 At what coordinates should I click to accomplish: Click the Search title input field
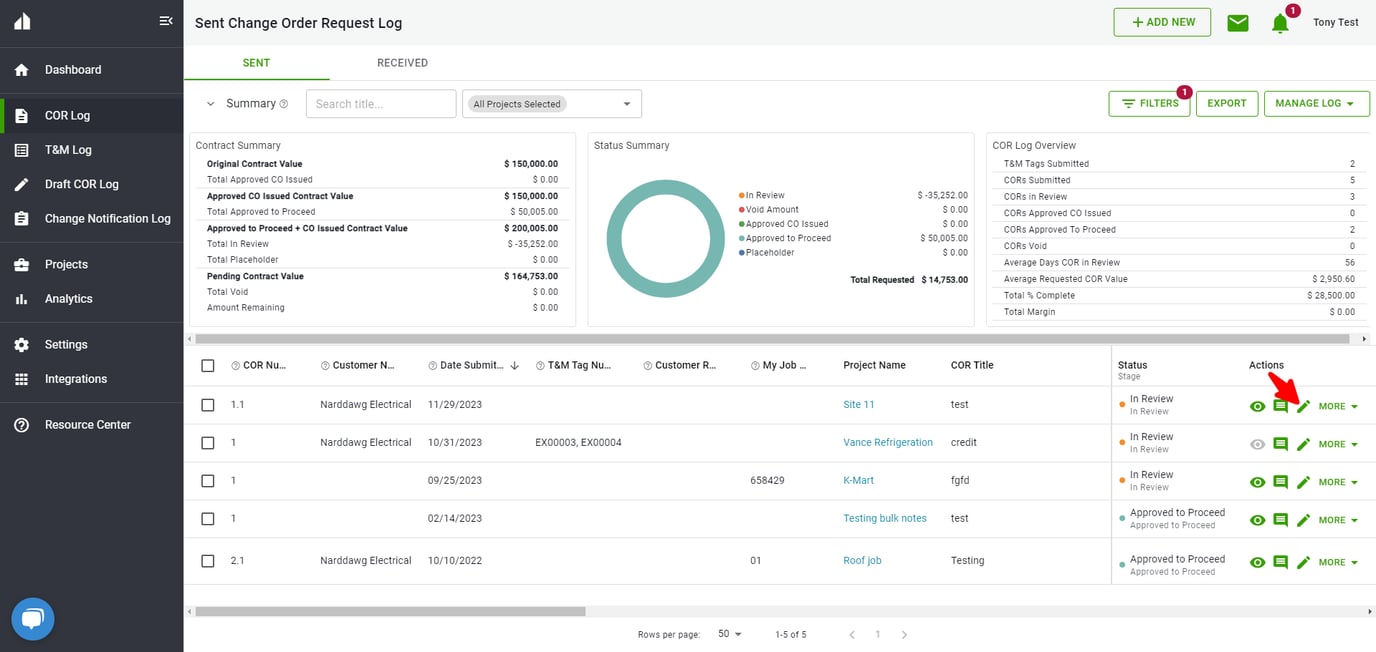(380, 103)
